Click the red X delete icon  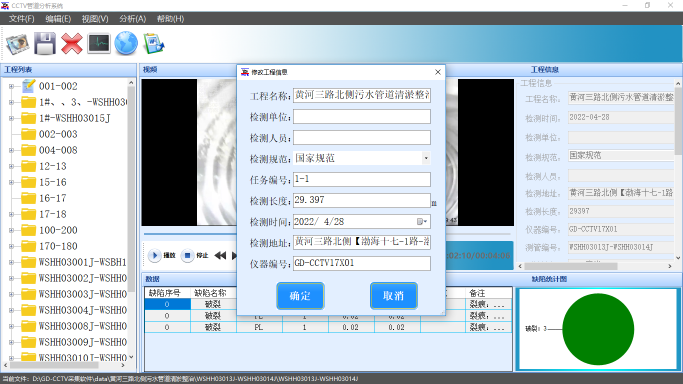click(x=72, y=44)
